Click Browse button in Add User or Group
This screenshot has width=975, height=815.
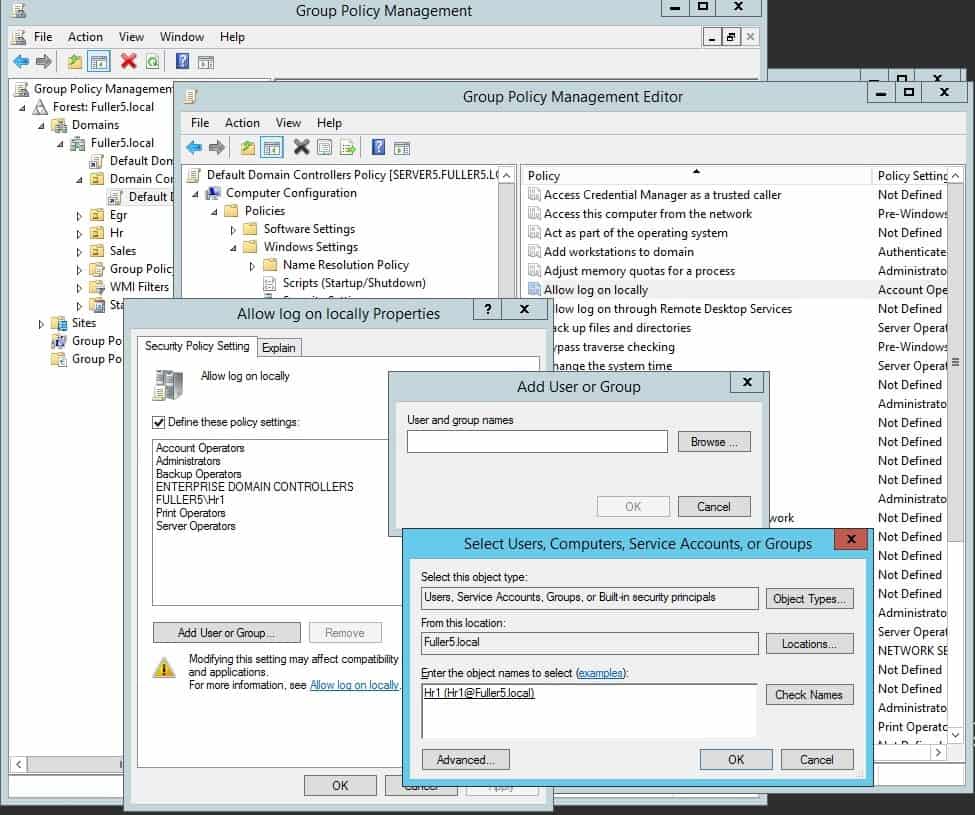point(714,442)
